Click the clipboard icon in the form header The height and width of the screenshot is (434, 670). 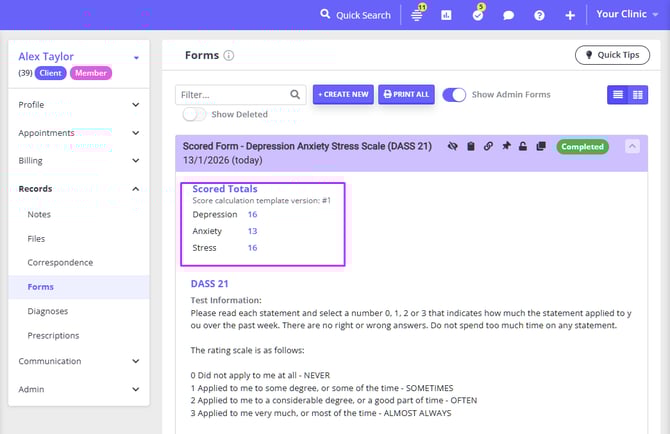click(x=471, y=147)
